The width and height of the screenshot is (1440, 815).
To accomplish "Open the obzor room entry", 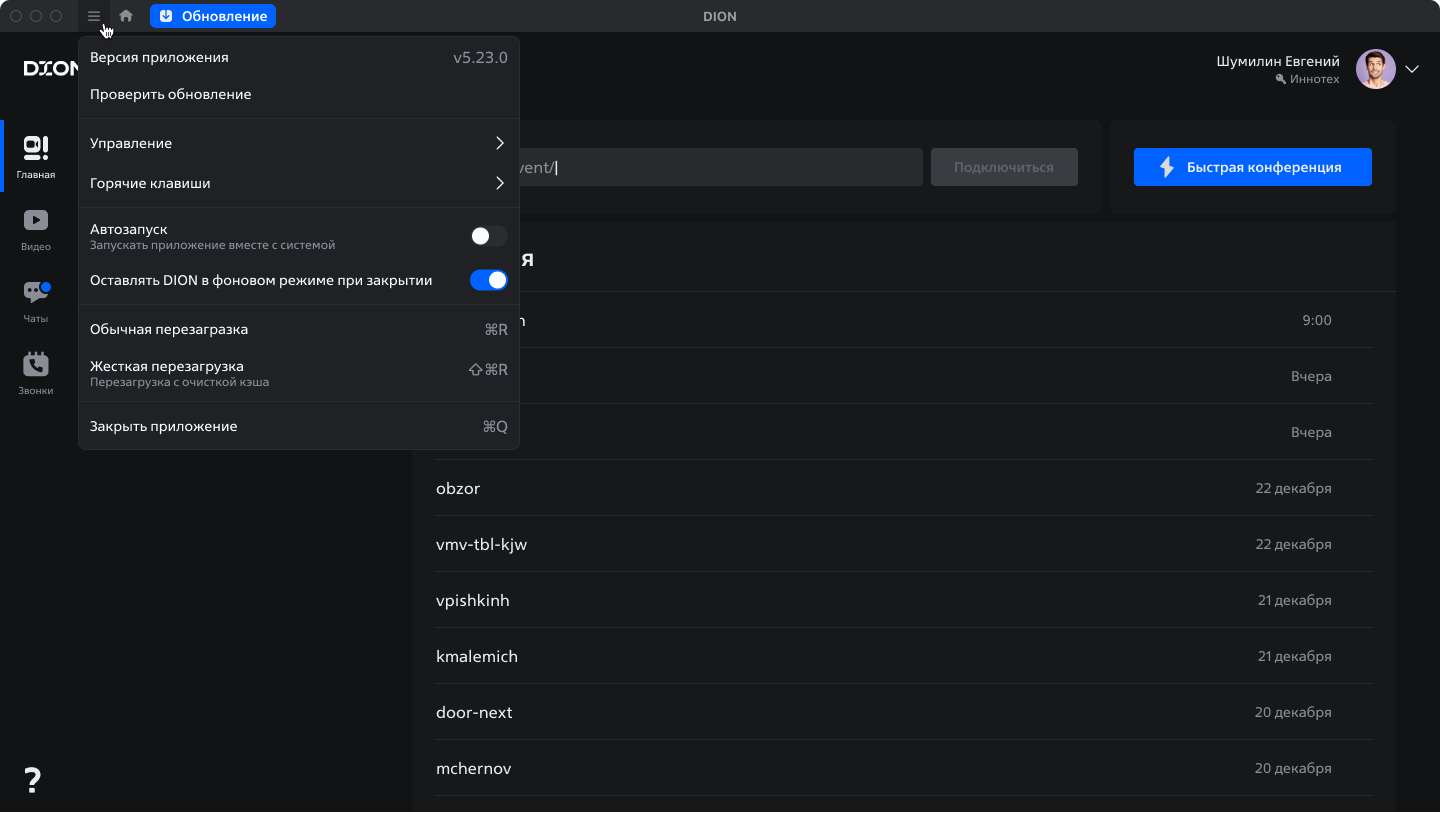I will point(904,488).
